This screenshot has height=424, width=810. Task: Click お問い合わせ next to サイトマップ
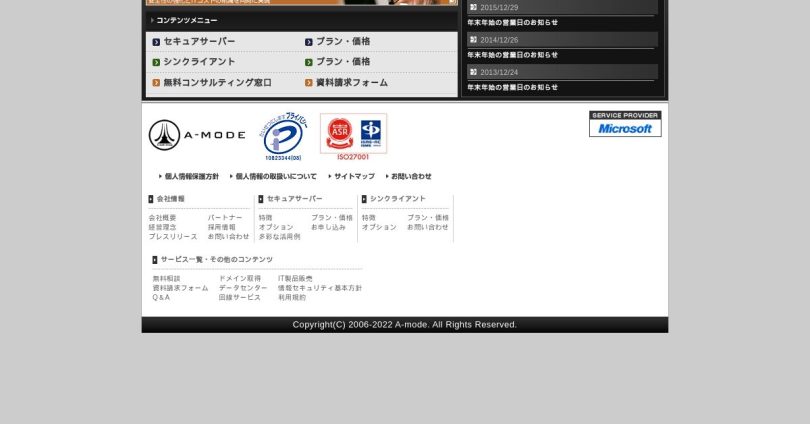(411, 177)
